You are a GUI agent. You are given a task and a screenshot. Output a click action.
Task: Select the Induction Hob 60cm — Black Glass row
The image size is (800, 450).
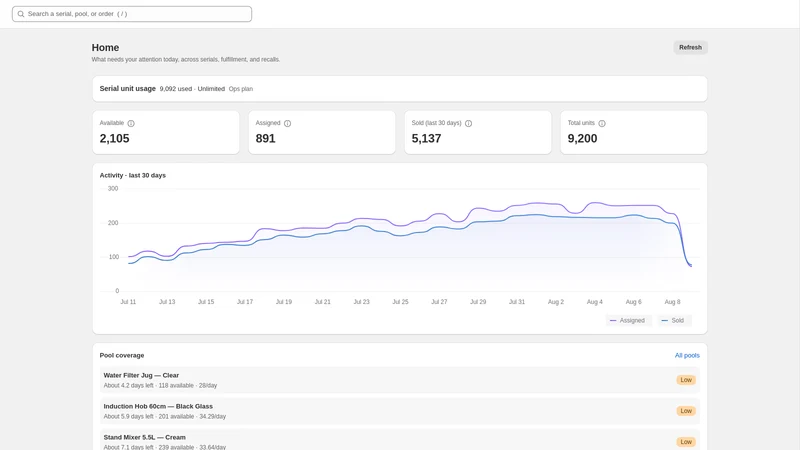[400, 411]
